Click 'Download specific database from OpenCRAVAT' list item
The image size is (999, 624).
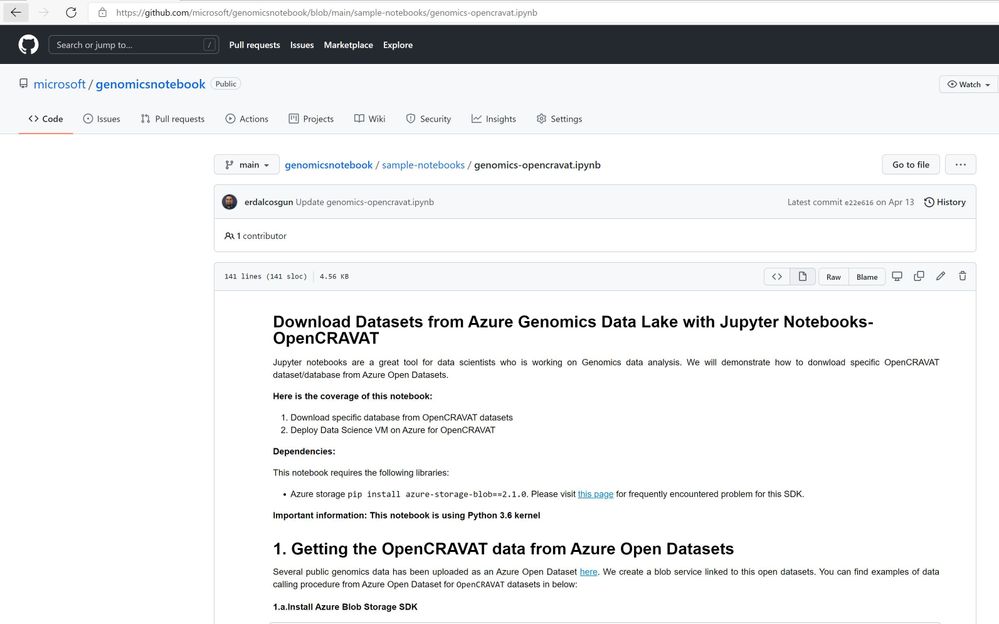pyautogui.click(x=401, y=417)
